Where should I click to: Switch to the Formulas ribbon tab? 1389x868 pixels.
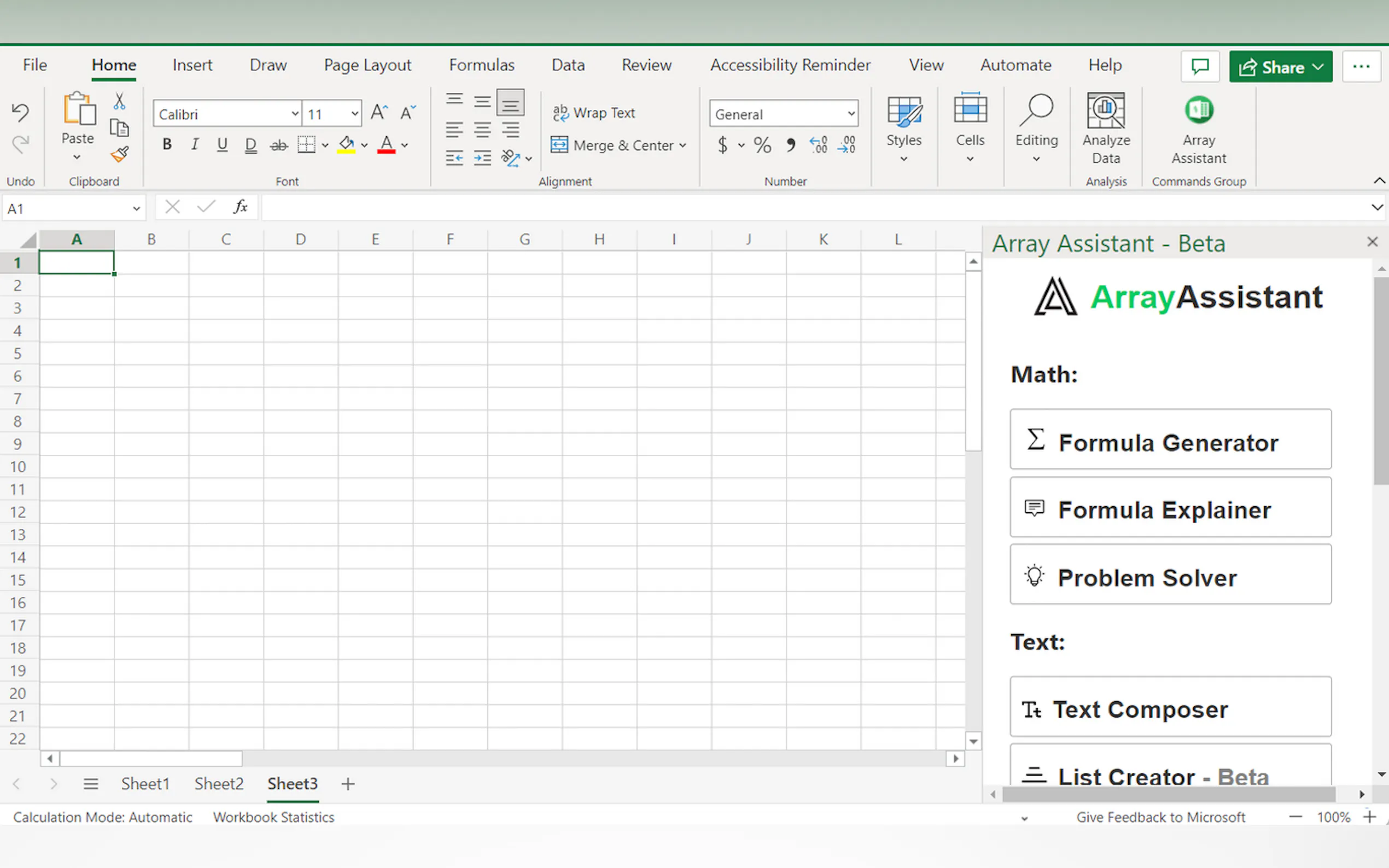tap(481, 65)
